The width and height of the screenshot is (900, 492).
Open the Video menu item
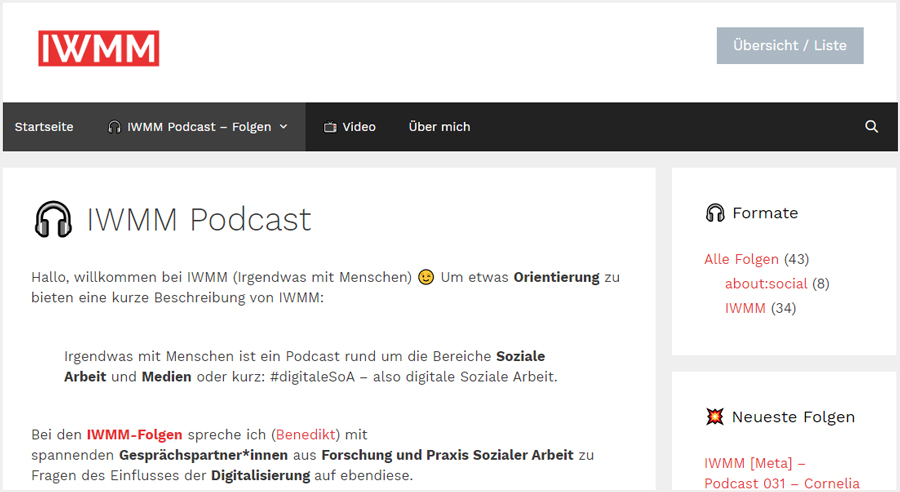[x=359, y=127]
